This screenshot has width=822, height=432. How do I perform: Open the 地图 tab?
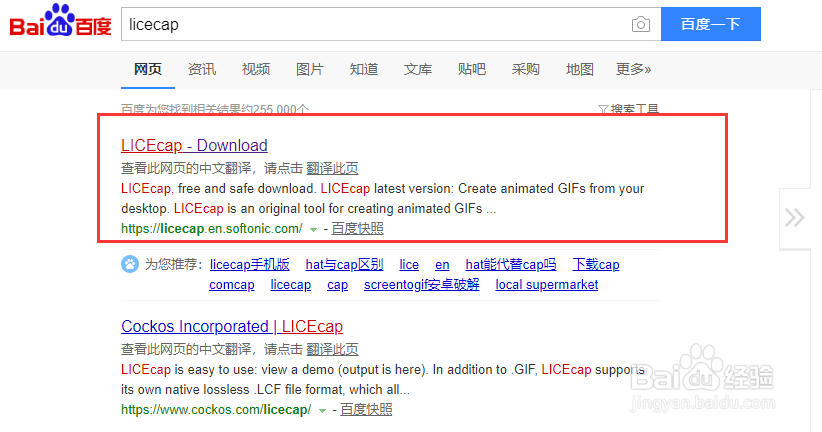click(580, 69)
